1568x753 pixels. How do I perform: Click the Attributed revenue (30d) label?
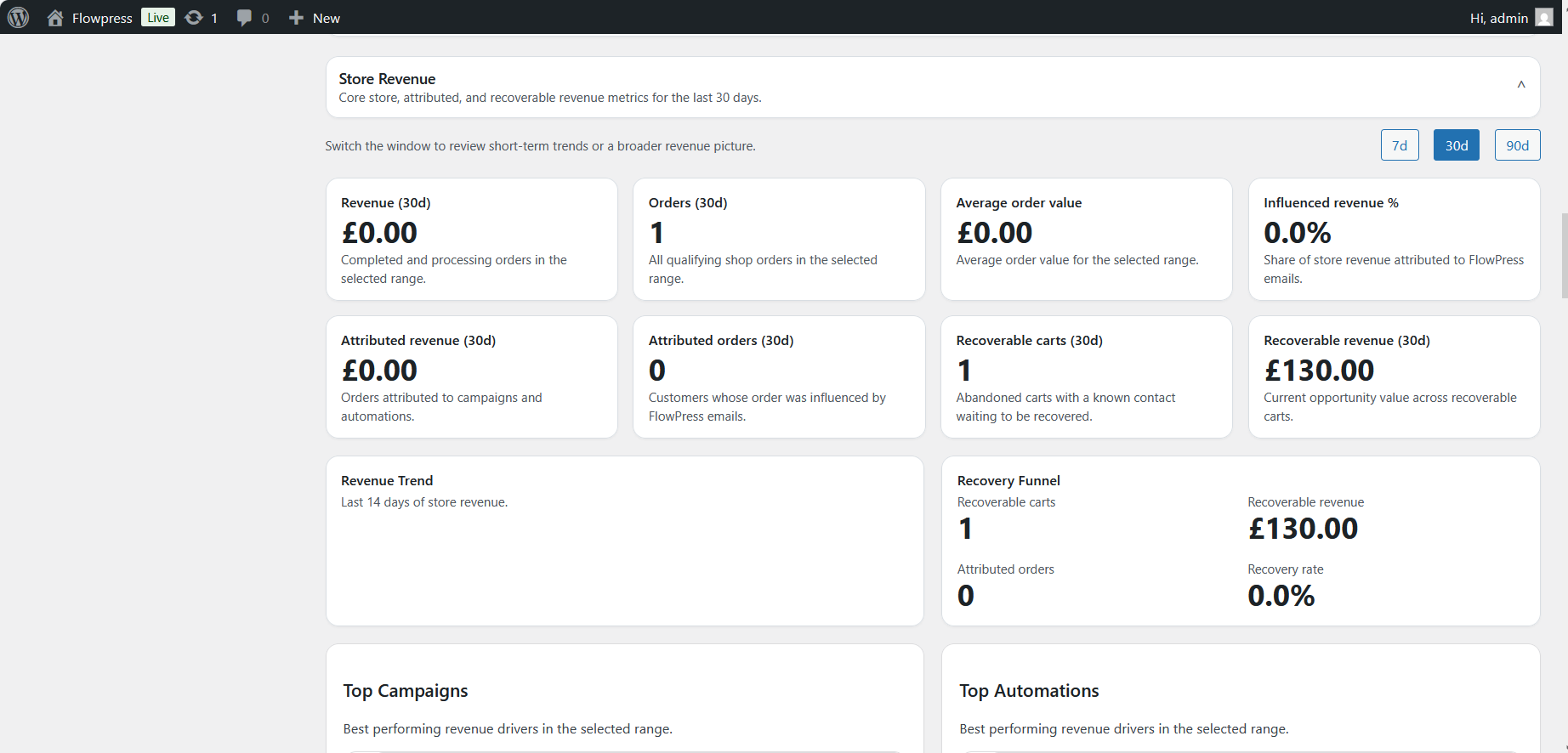pos(418,341)
